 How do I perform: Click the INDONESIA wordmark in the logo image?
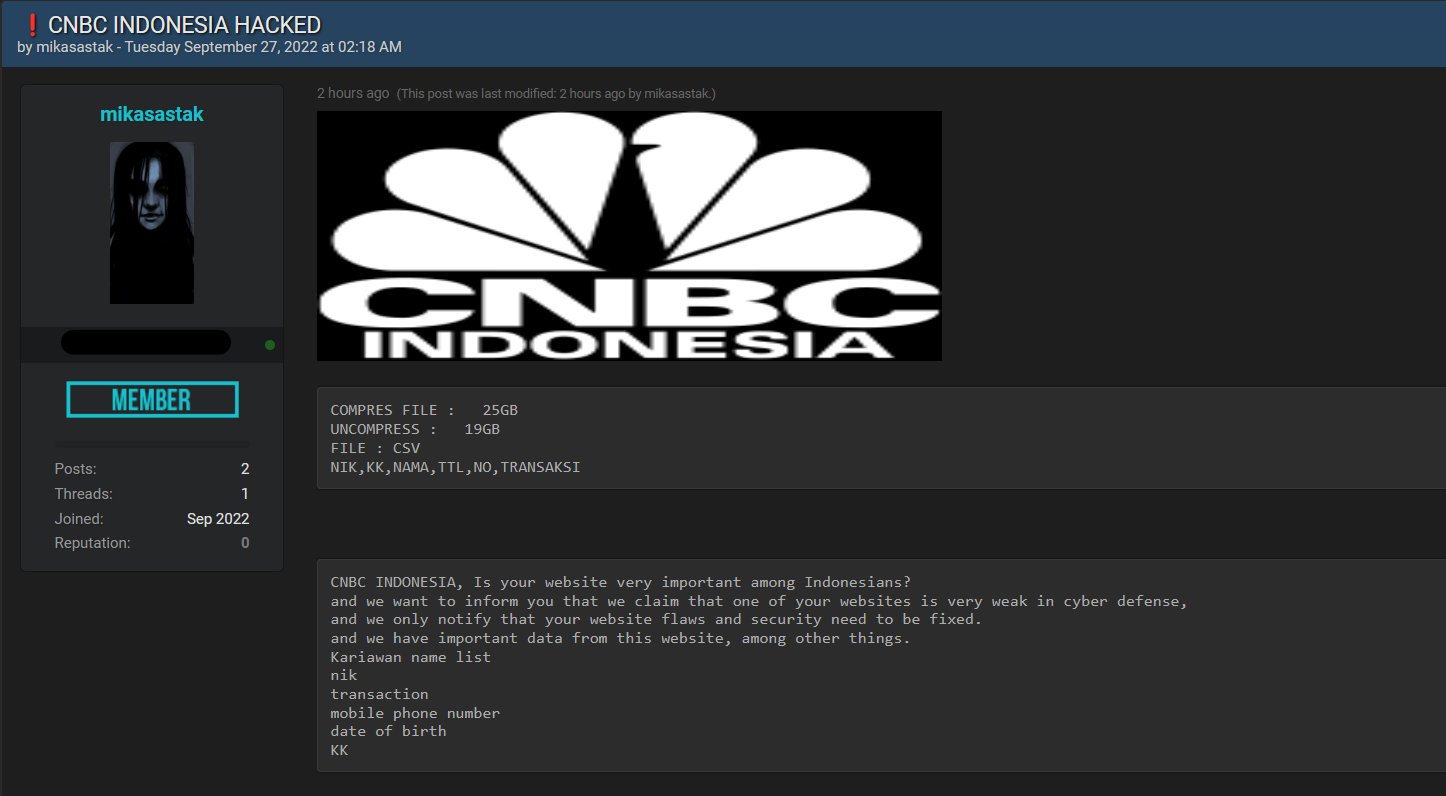[x=629, y=344]
